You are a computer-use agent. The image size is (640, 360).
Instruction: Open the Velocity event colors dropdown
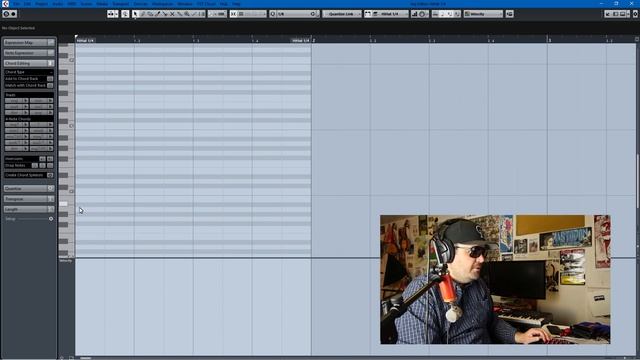(483, 14)
